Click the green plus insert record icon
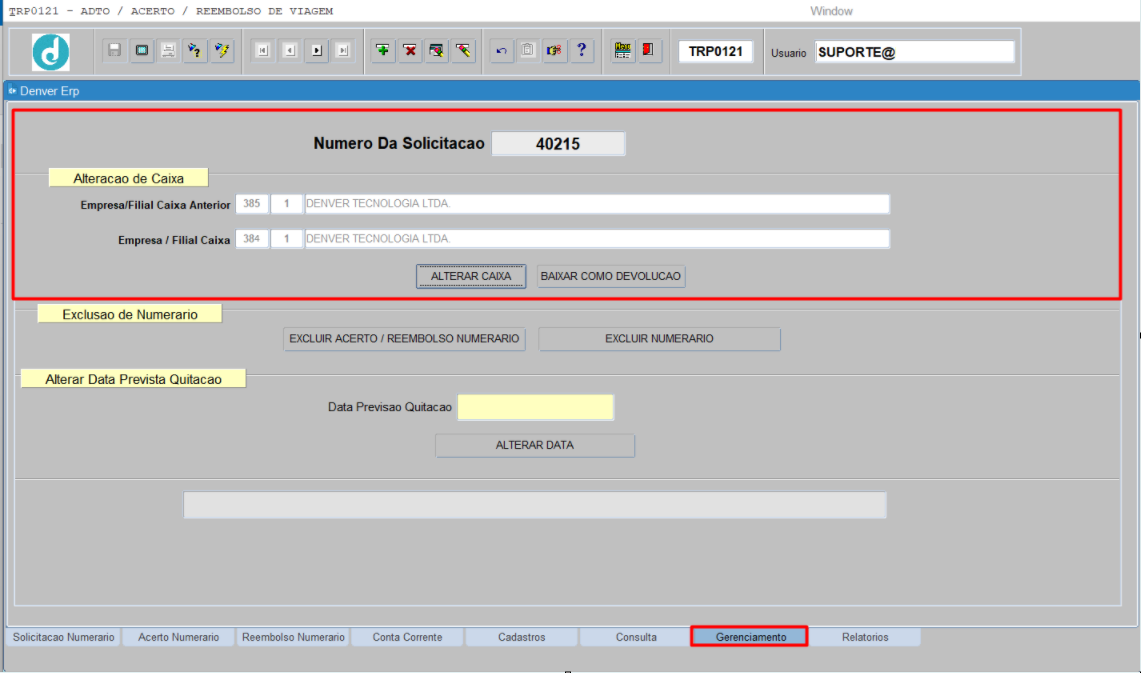This screenshot has width=1141, height=673. 382,50
